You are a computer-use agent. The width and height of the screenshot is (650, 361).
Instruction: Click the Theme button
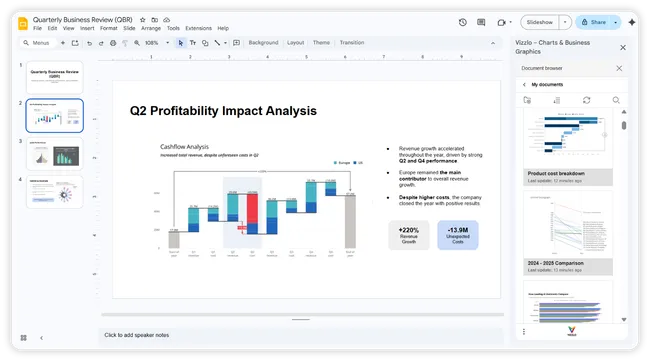(x=321, y=43)
